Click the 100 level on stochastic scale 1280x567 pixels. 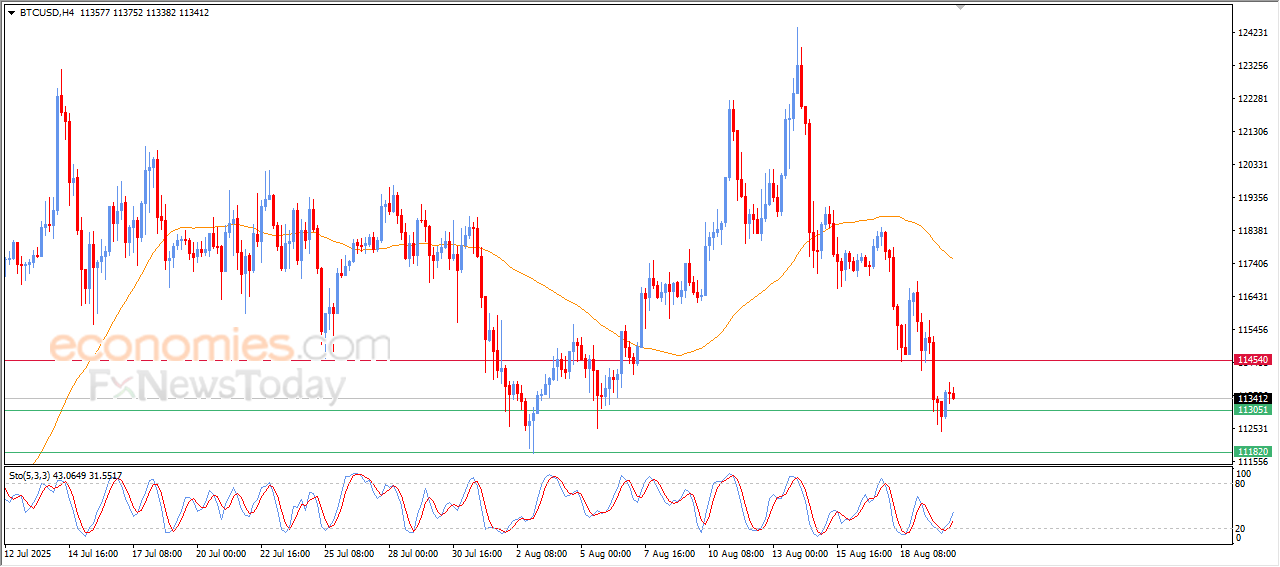click(x=1244, y=472)
